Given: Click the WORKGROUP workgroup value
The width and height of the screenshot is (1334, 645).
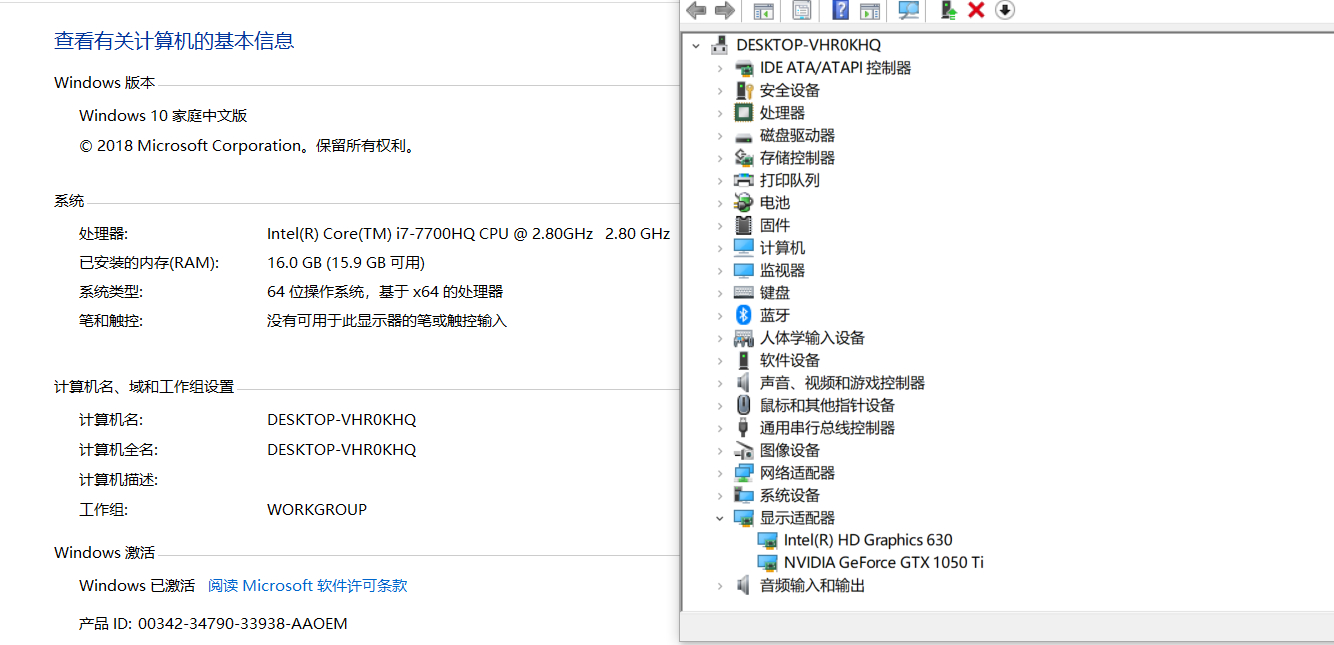Looking at the screenshot, I should pyautogui.click(x=317, y=510).
